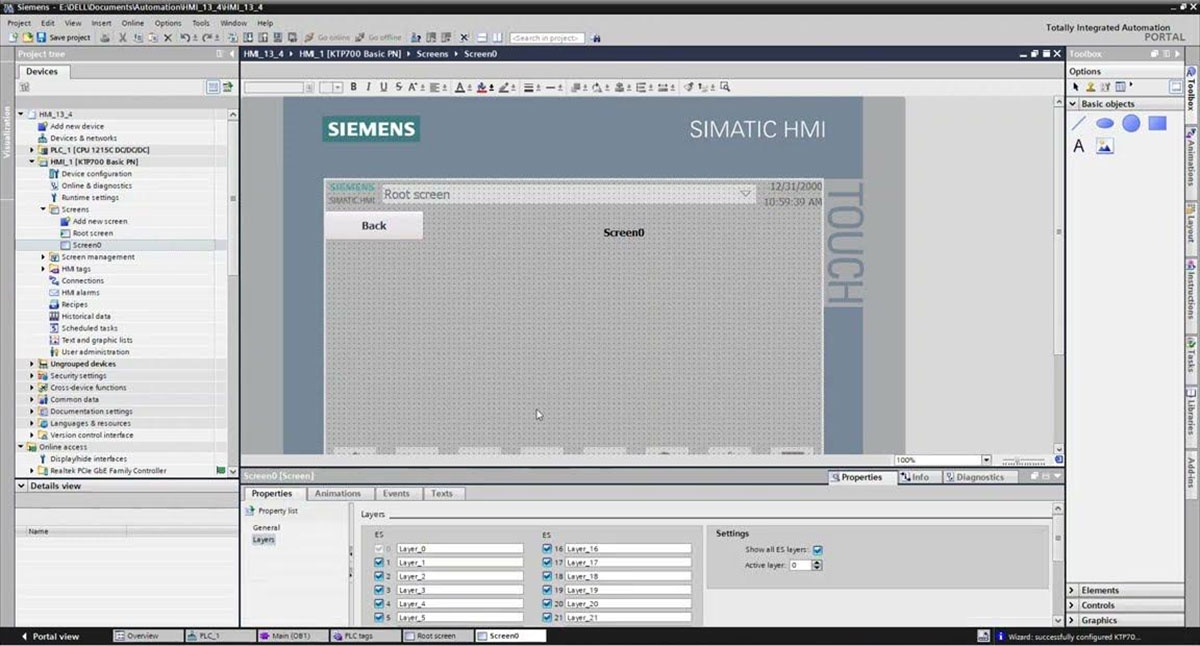Toggle the Layer_4 visibility checkbox
1200x646 pixels.
379,604
